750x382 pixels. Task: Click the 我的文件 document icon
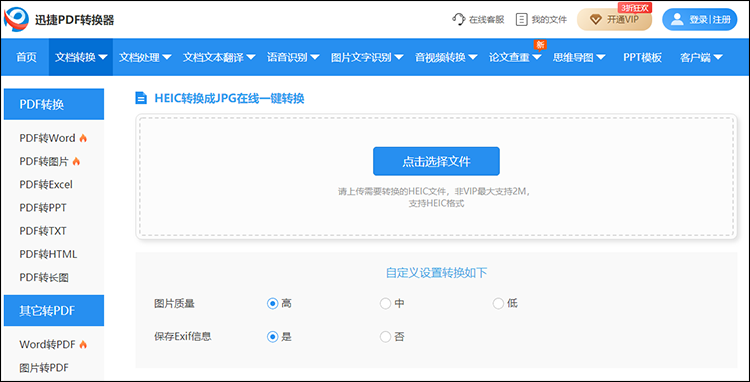pos(521,20)
